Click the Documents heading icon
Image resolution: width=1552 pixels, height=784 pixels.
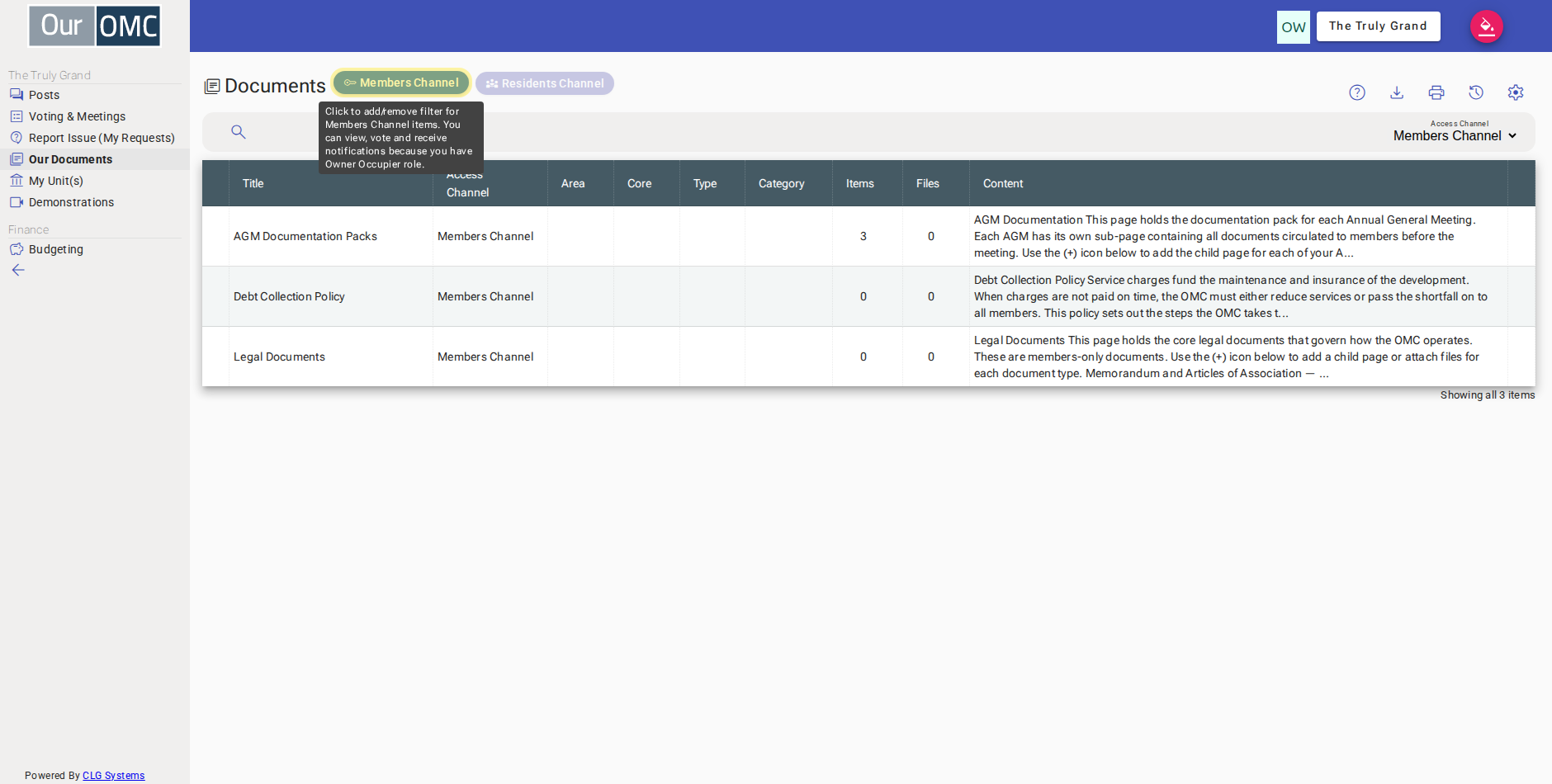pos(212,86)
